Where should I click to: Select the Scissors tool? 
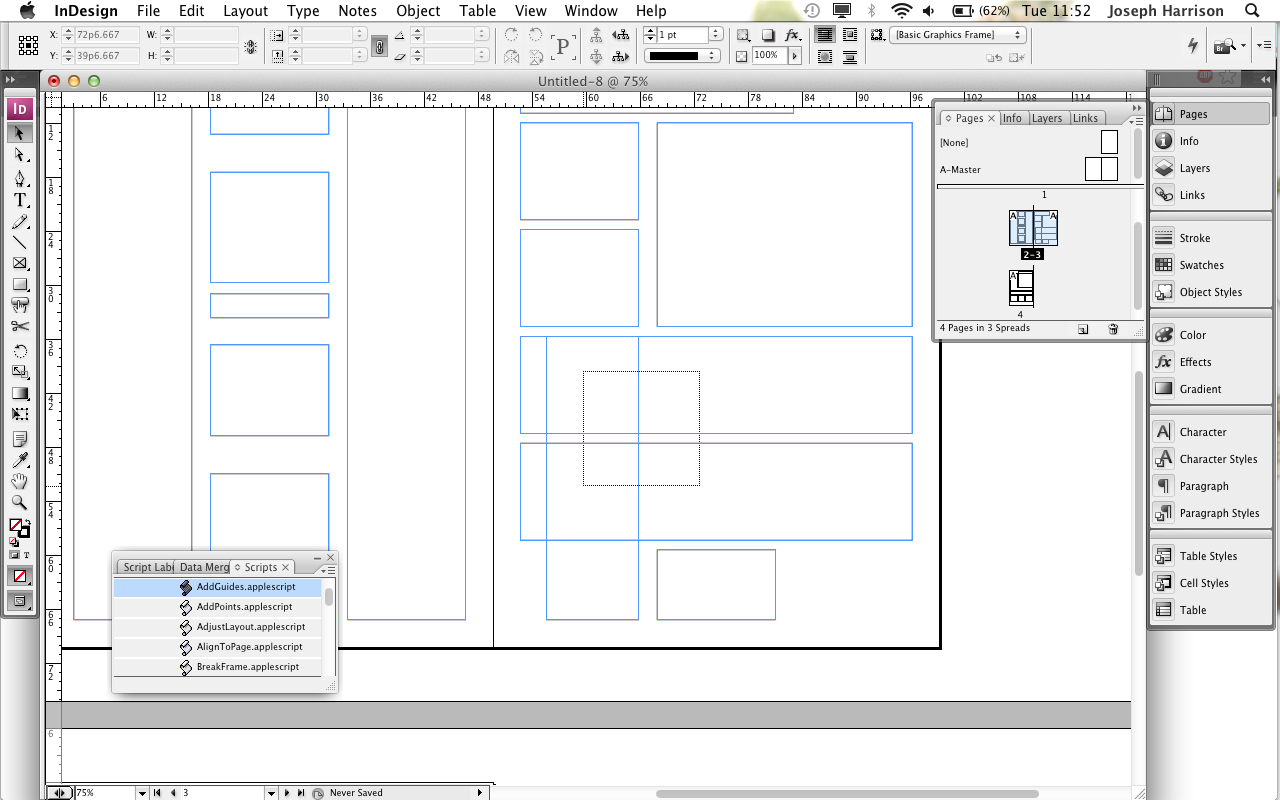coord(19,327)
